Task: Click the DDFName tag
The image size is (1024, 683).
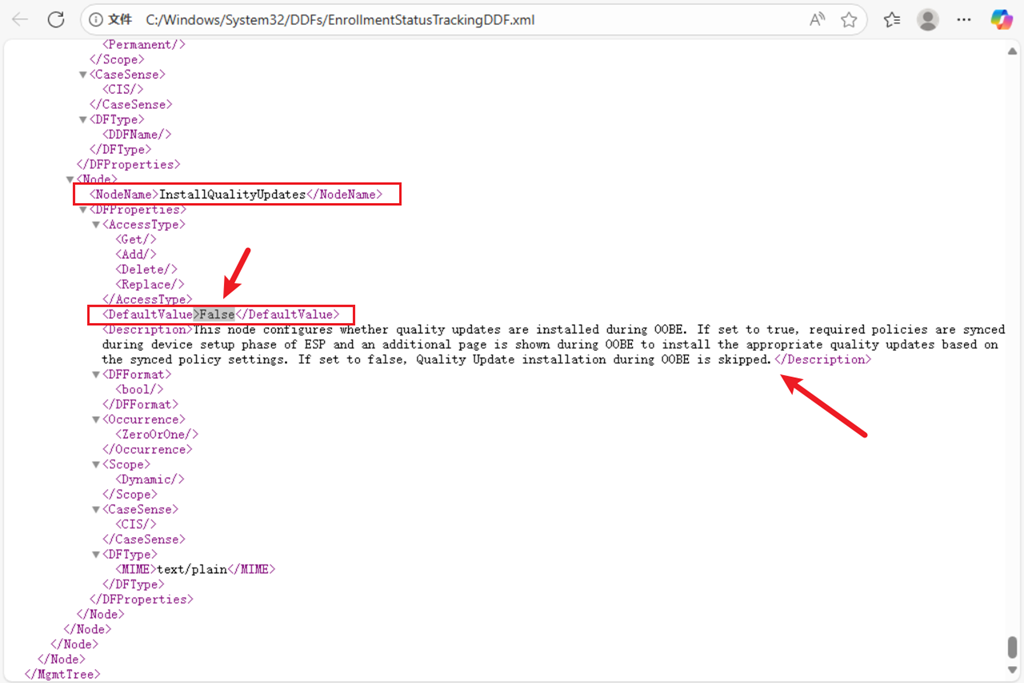Action: pos(136,135)
